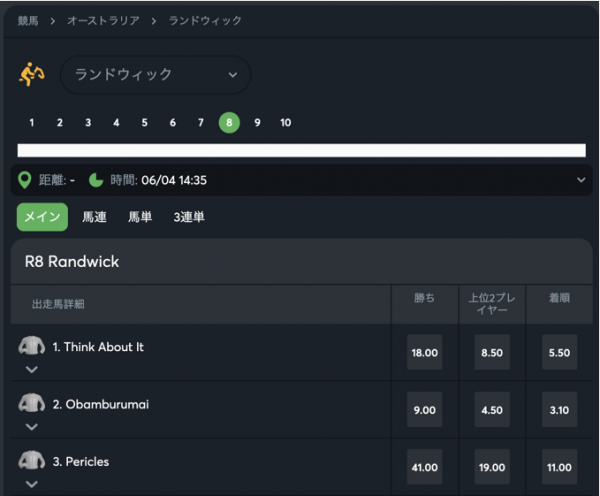Go to ランドウィック breadcrumb link

pyautogui.click(x=205, y=21)
